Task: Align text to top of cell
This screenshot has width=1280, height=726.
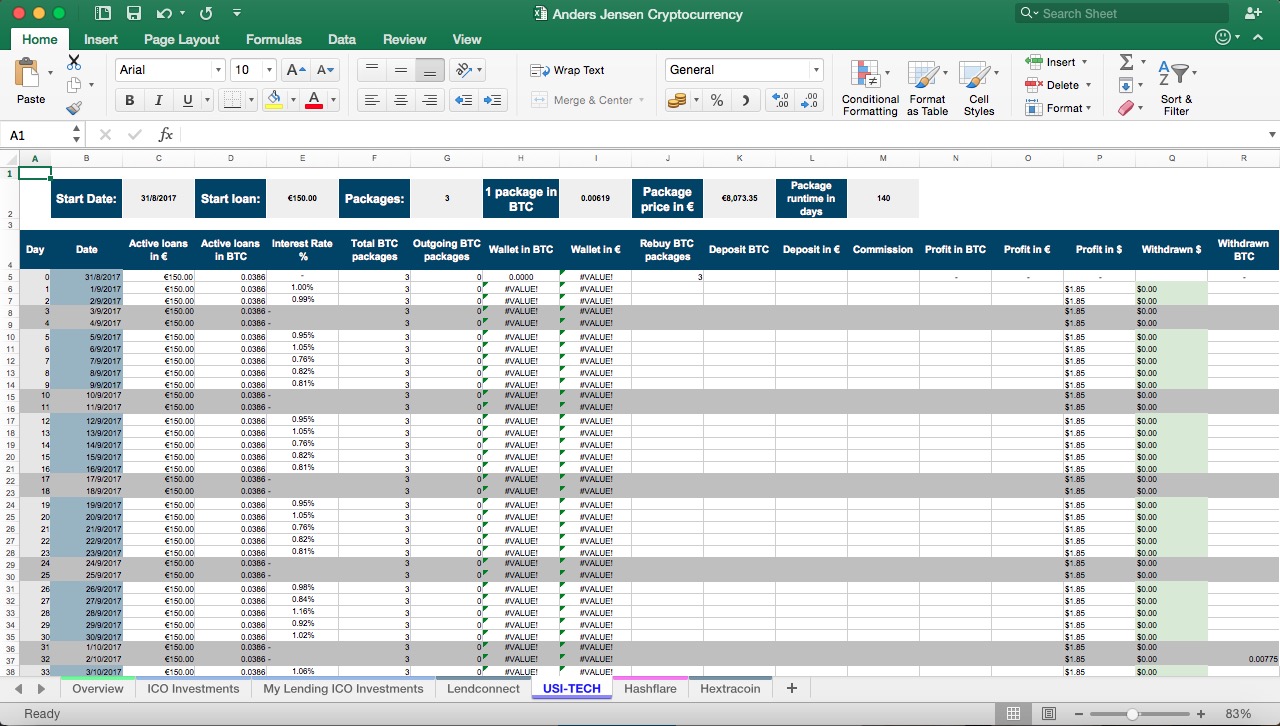Action: click(371, 70)
